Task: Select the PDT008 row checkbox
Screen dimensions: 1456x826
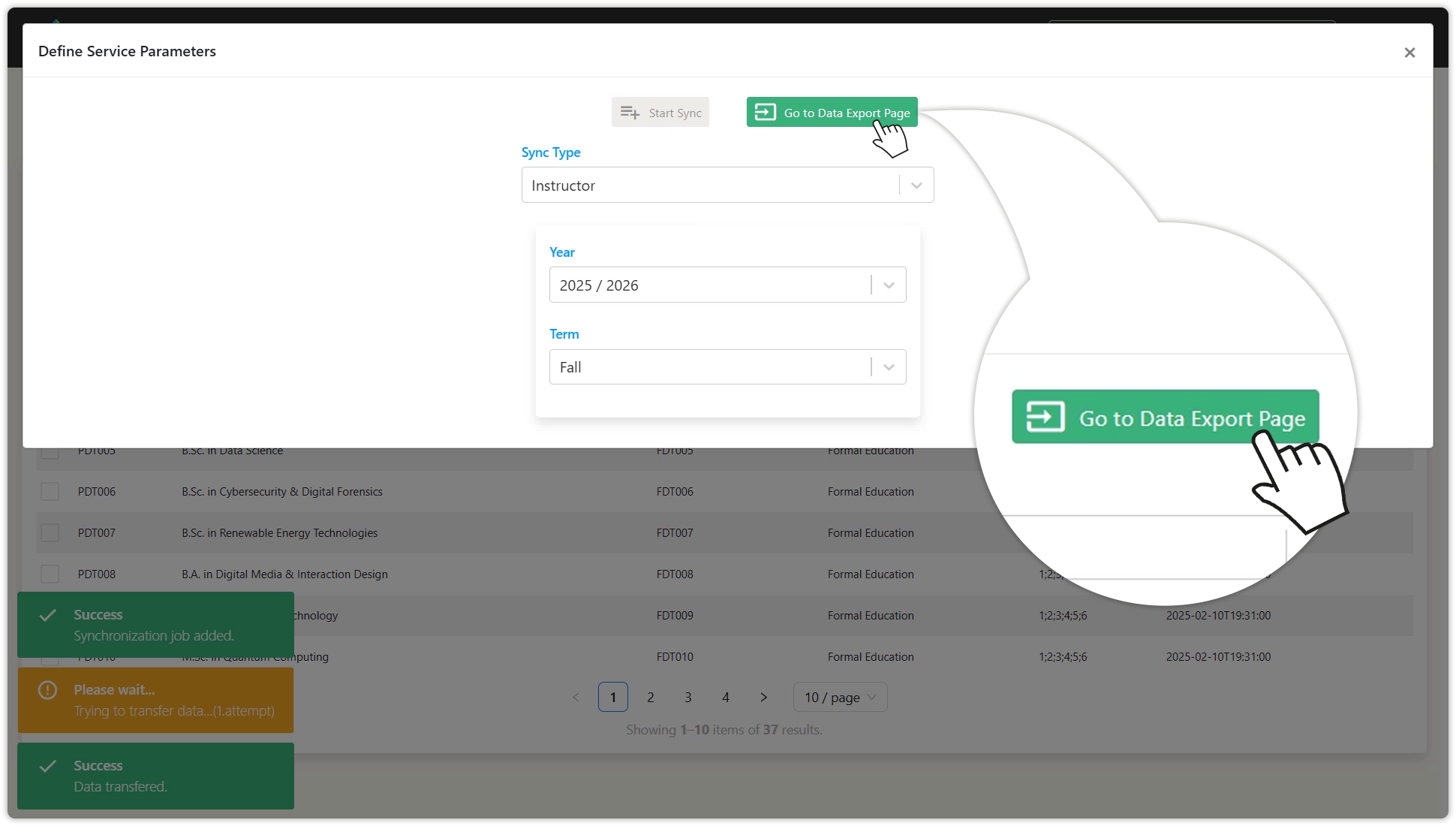Action: pos(50,574)
